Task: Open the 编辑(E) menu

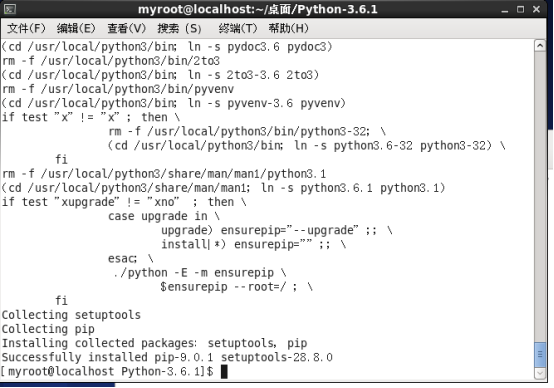Action: [76, 28]
